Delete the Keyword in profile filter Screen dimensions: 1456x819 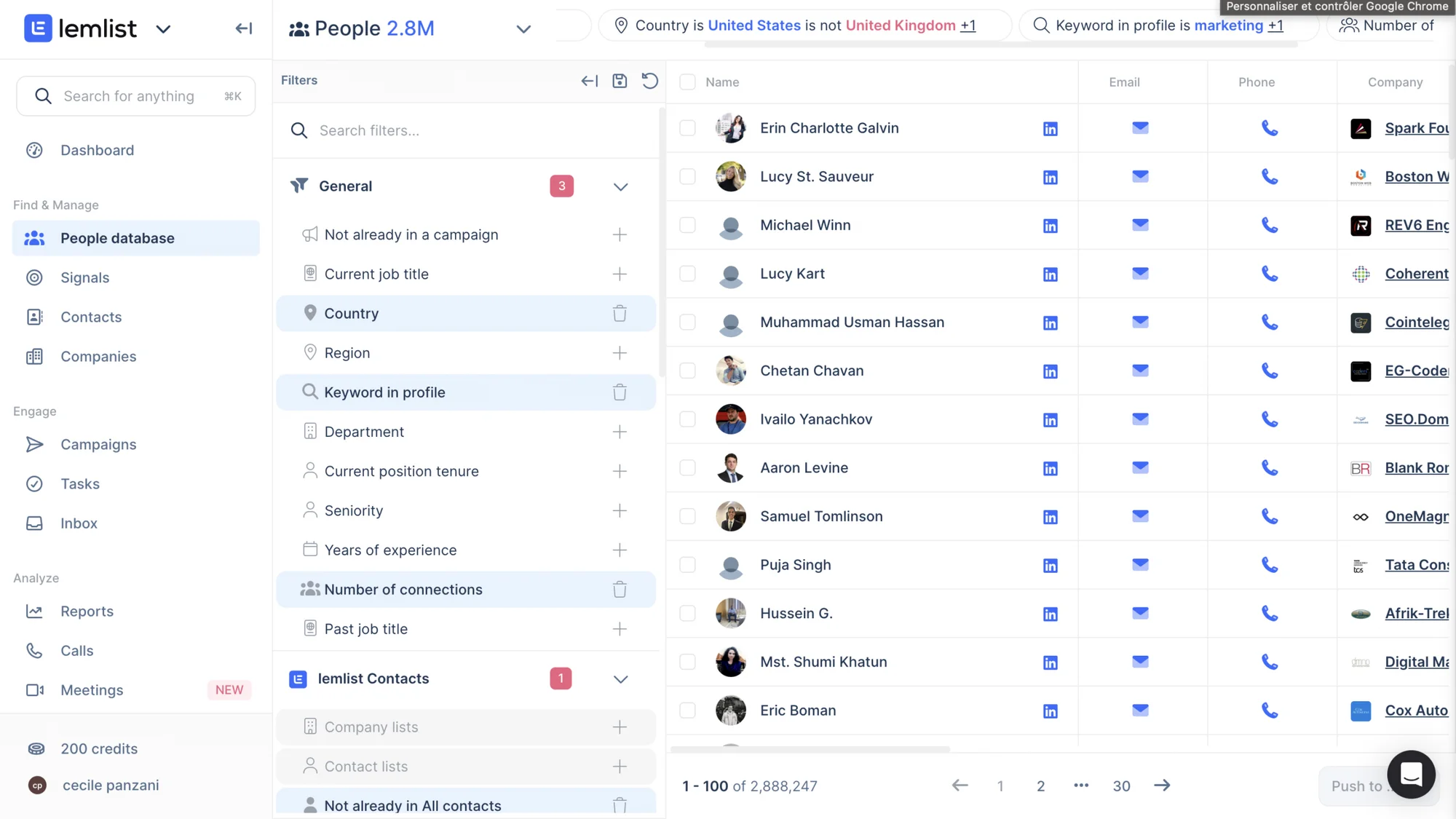(x=620, y=392)
